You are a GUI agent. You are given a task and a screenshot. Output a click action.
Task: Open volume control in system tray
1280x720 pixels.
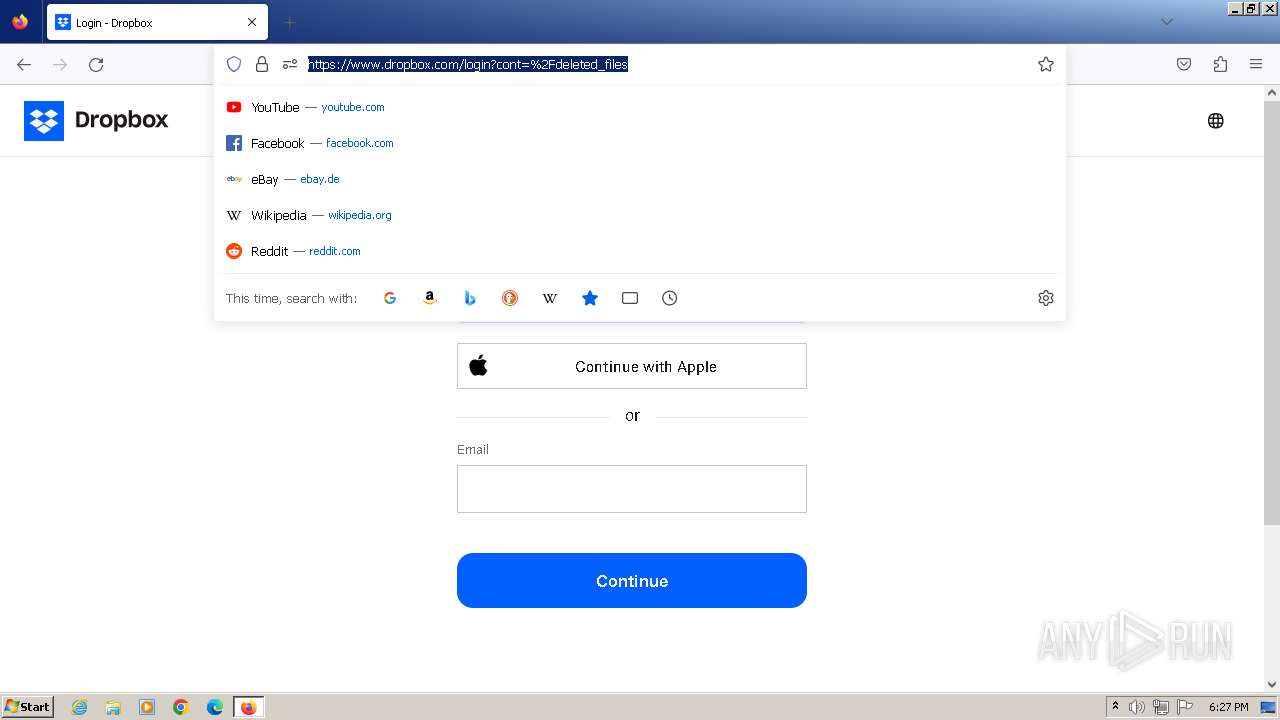[1137, 707]
